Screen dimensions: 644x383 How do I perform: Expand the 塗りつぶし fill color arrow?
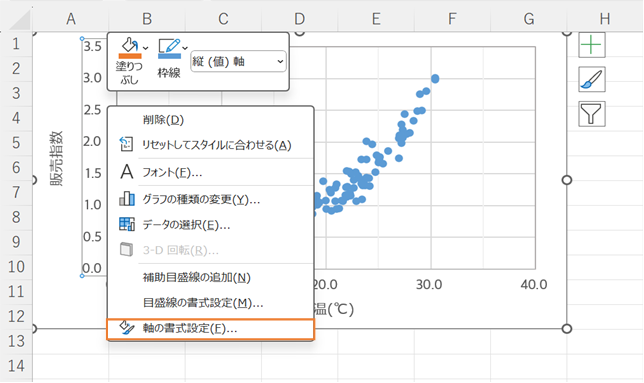coord(146,48)
